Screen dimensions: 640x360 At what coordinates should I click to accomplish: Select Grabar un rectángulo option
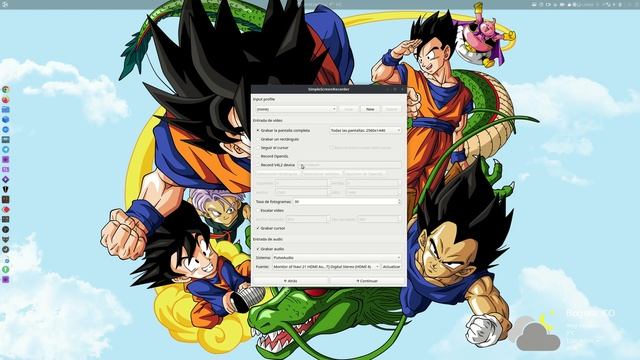278,139
